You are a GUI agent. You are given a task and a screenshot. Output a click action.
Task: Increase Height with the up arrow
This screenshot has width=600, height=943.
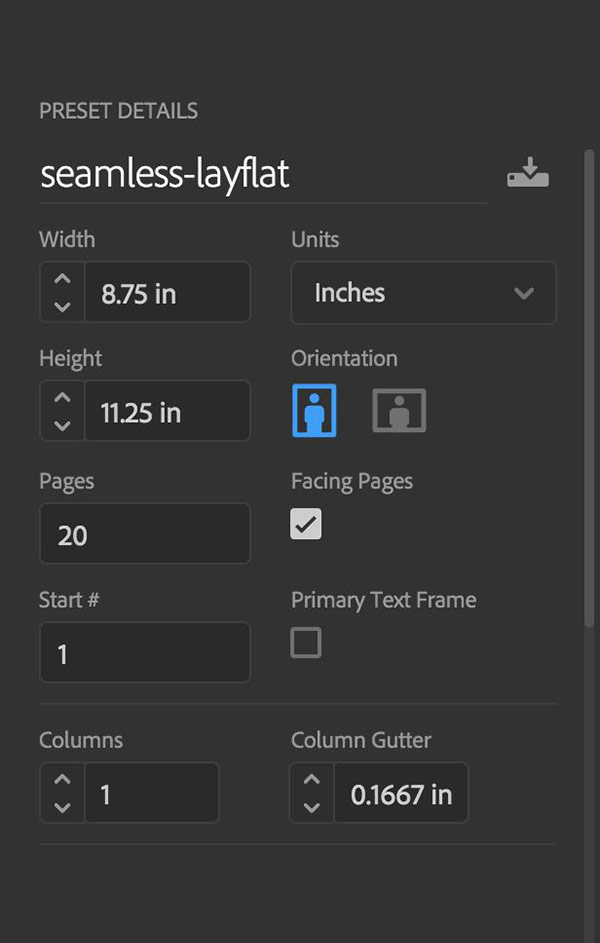[63, 398]
